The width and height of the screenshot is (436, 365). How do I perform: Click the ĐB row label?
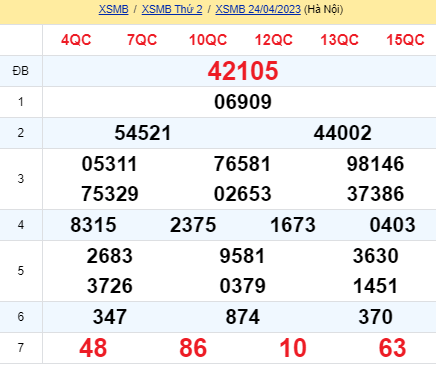[21, 71]
